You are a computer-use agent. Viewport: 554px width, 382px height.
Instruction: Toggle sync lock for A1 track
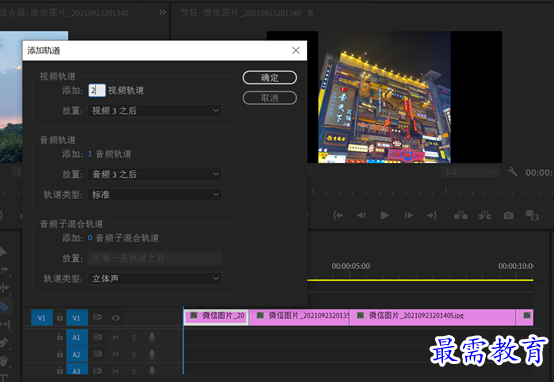[97, 337]
